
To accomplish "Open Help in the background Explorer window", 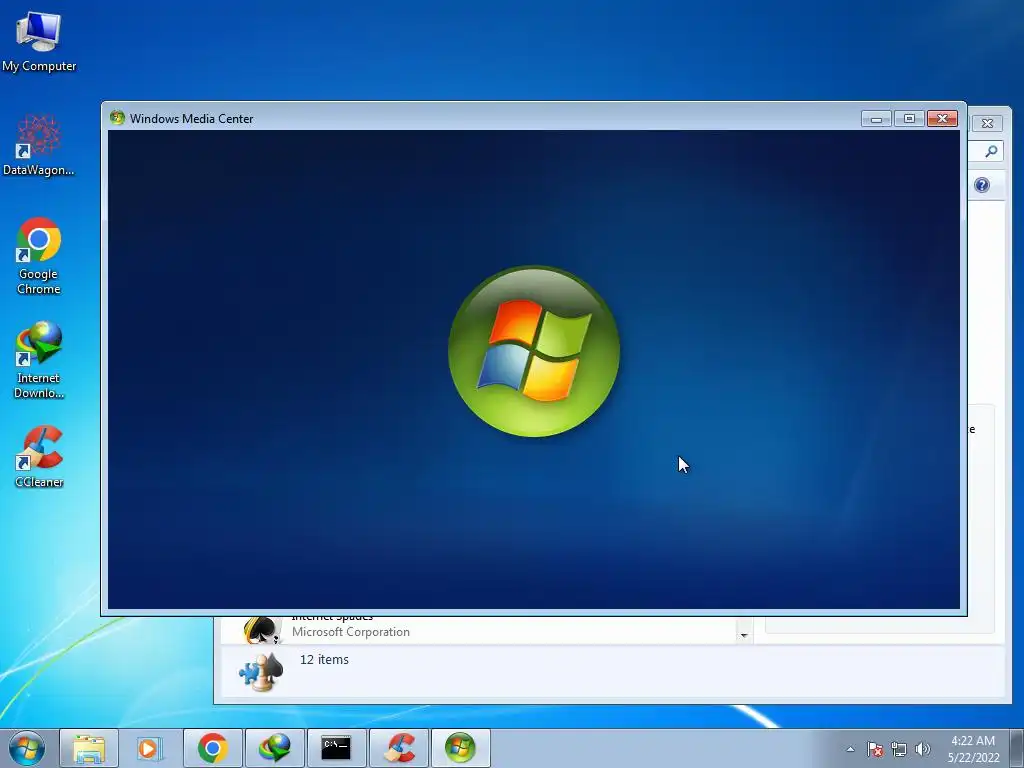I will 982,185.
